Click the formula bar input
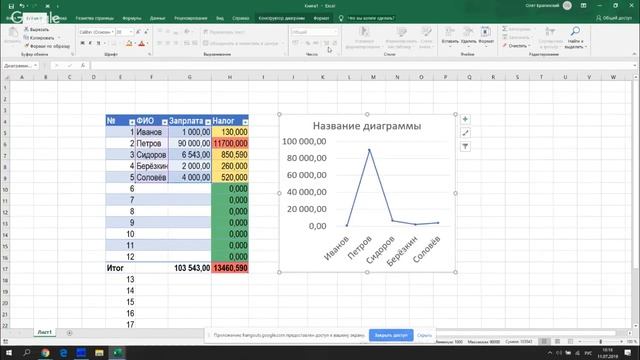 point(361,65)
